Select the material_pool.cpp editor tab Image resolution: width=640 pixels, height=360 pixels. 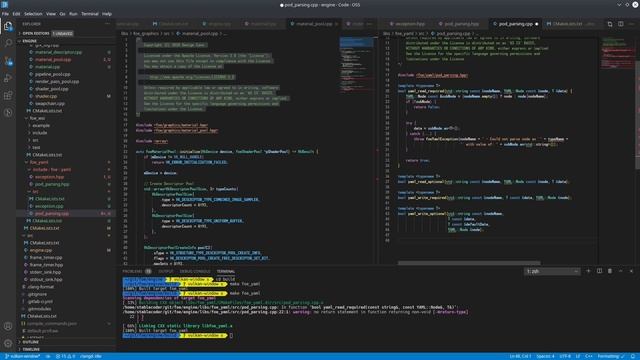coord(313,24)
